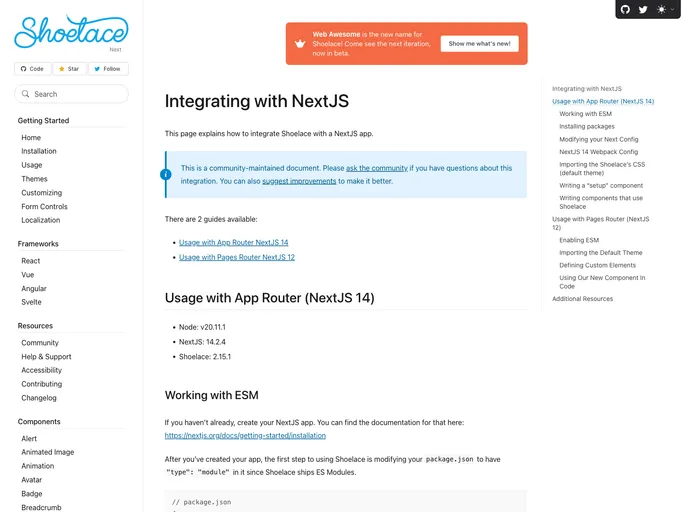This screenshot has width=688, height=512.
Task: Open the Breadcrumb component page
Action: click(41, 507)
